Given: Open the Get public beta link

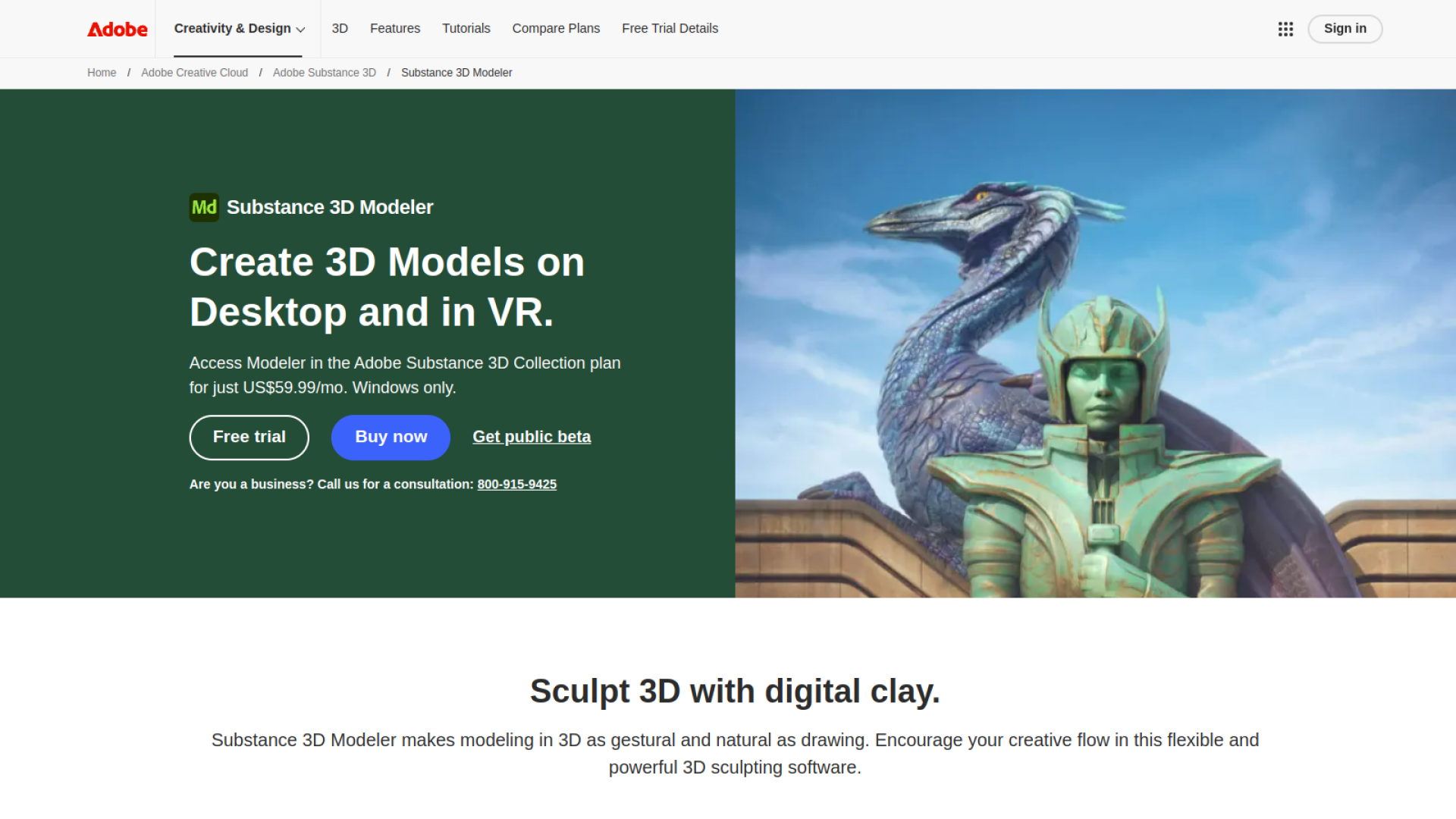Looking at the screenshot, I should pyautogui.click(x=532, y=437).
